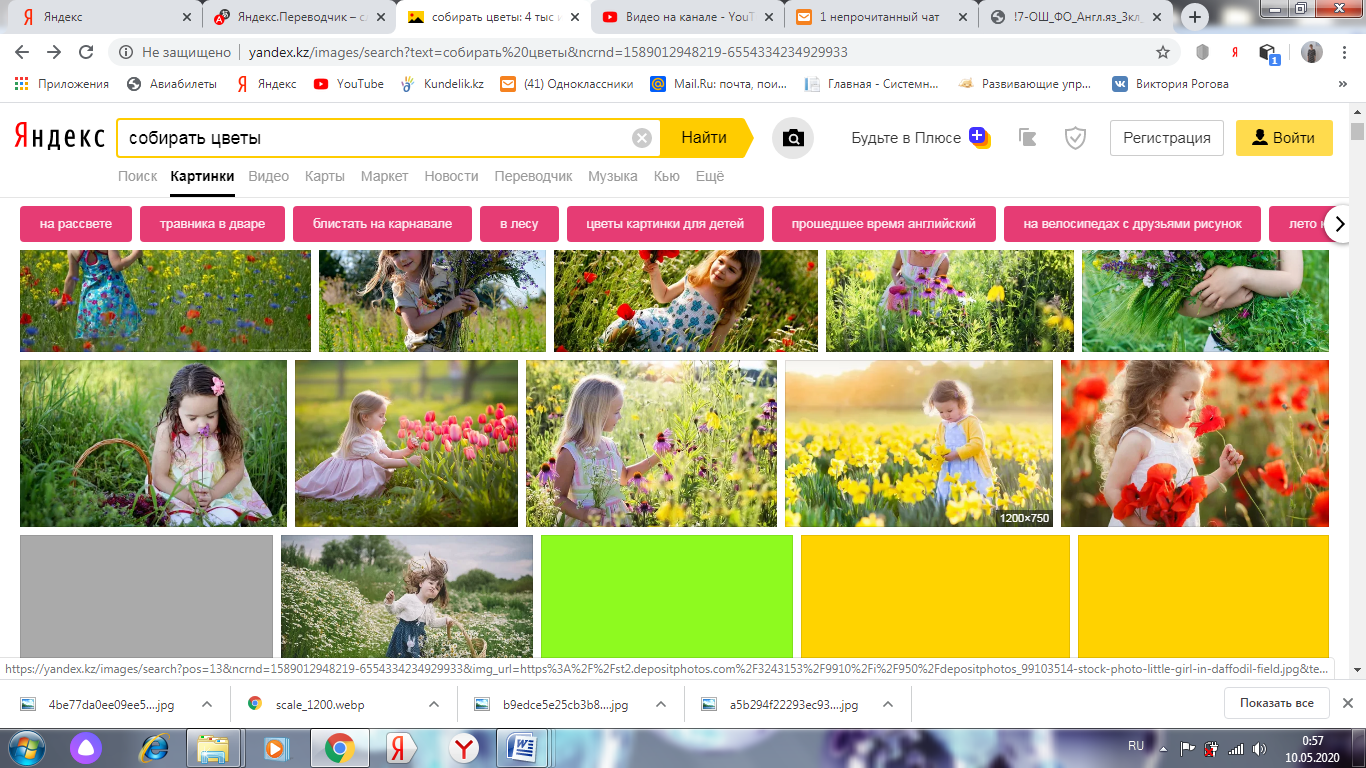Viewport: 1366px width, 768px height.
Task: Open File Explorer from taskbar
Action: 214,748
